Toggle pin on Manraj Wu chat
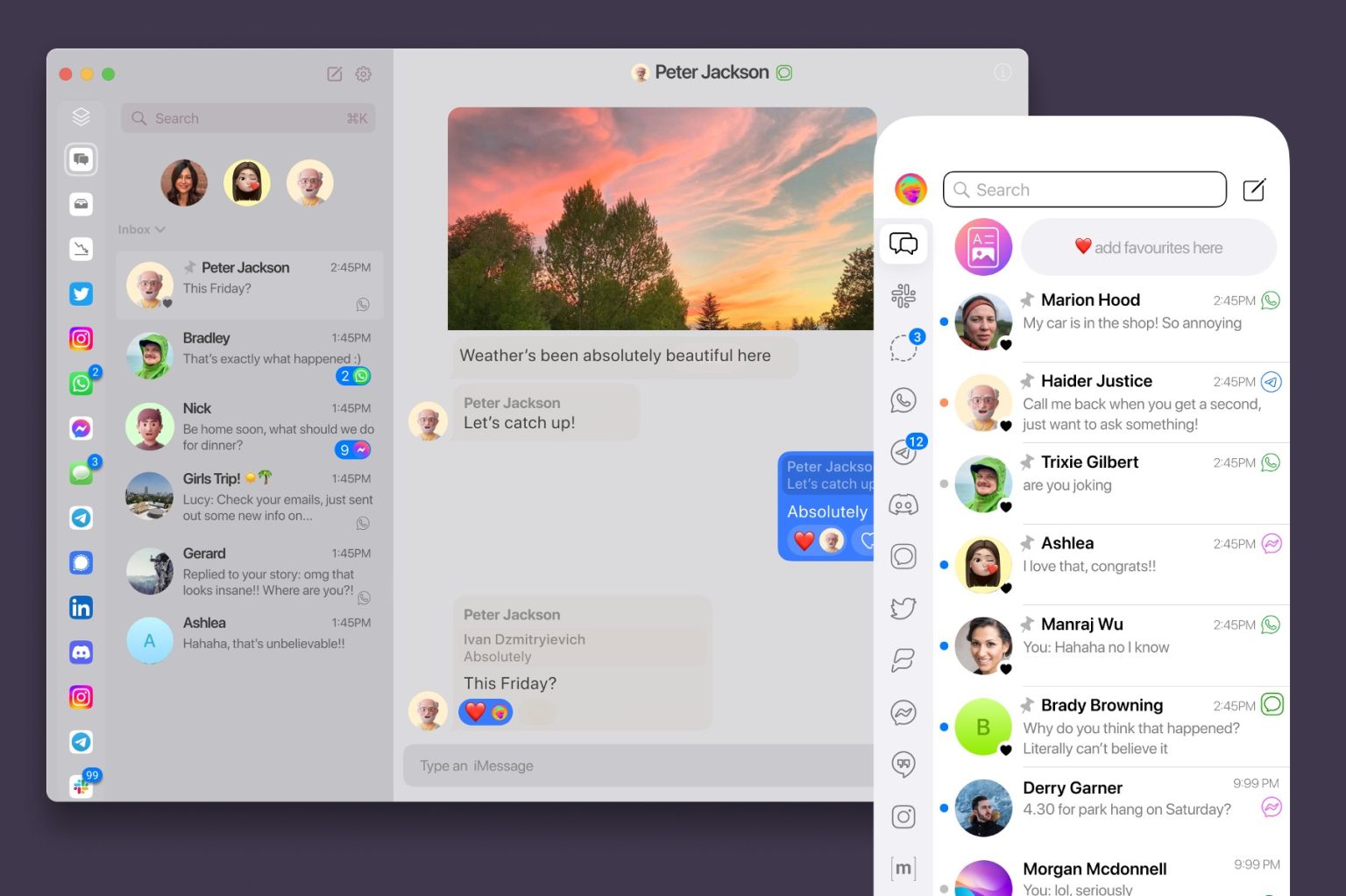 pyautogui.click(x=1027, y=624)
